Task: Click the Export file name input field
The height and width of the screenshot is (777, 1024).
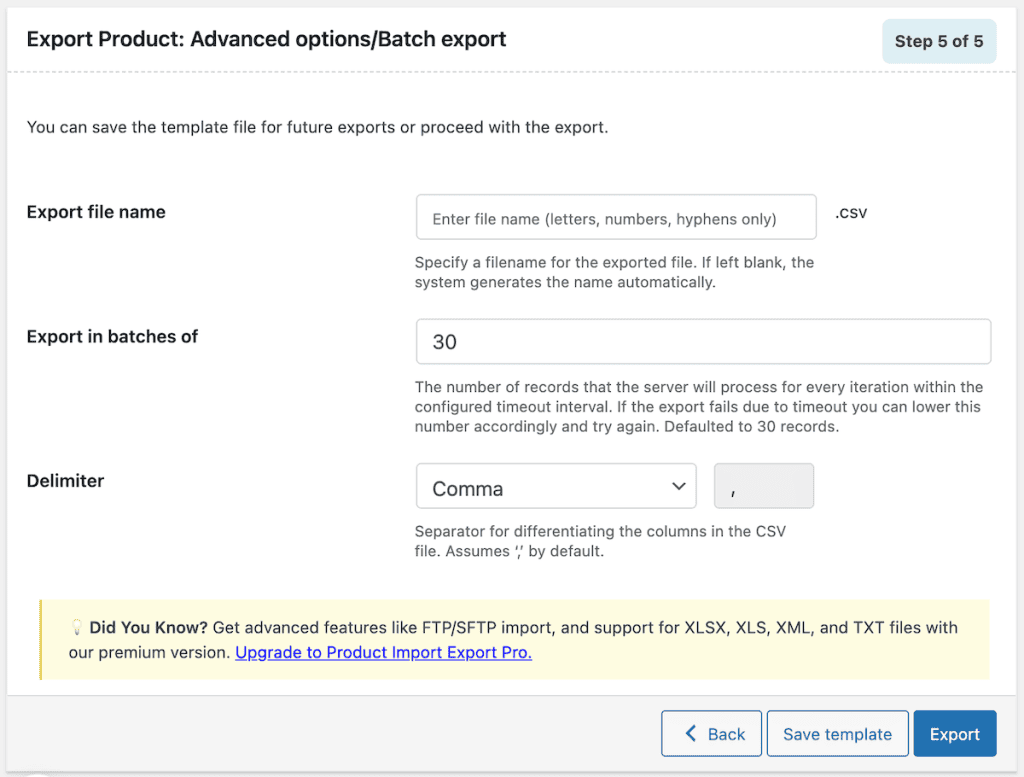Action: 616,217
